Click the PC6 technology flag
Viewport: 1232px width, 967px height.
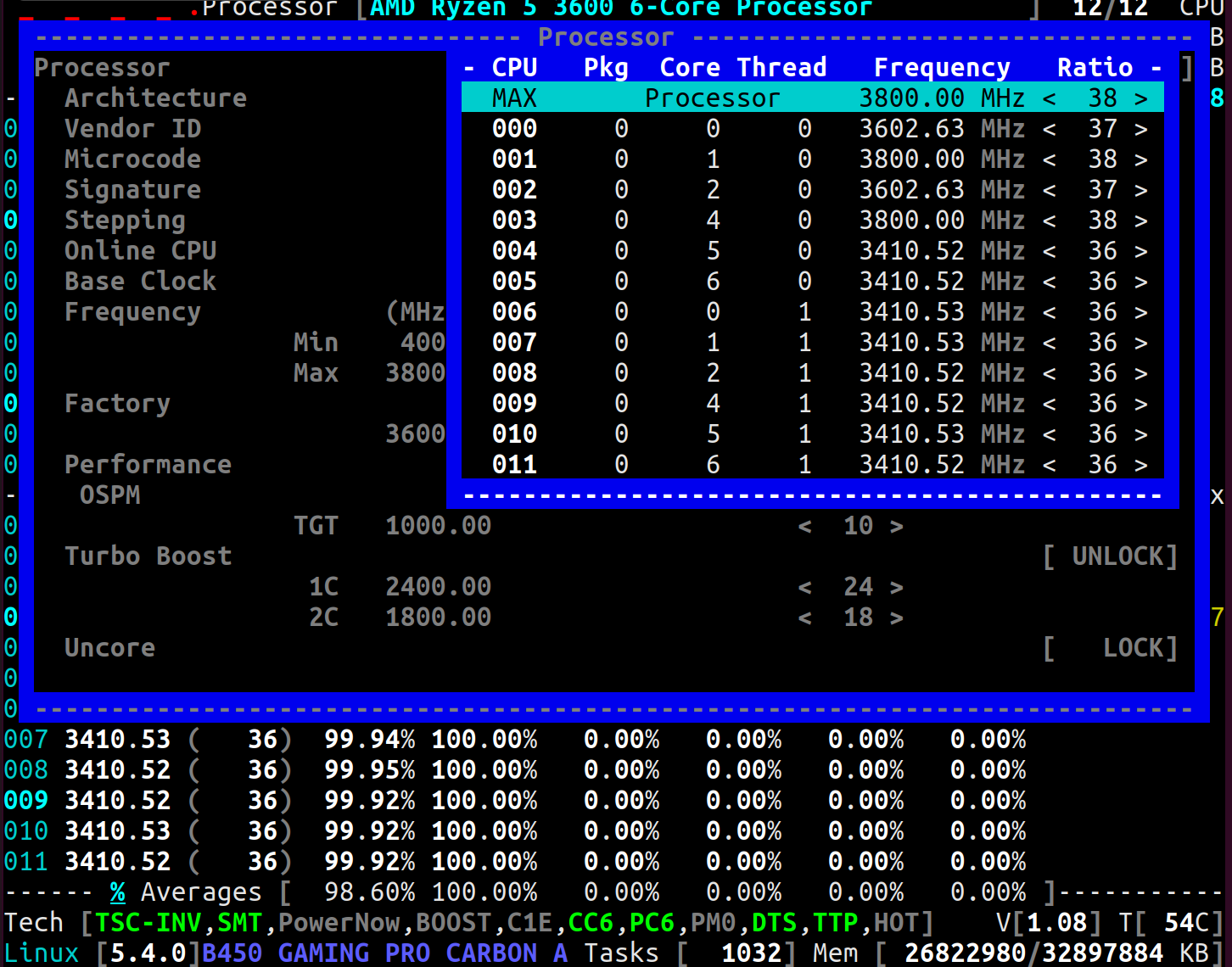pyautogui.click(x=652, y=923)
